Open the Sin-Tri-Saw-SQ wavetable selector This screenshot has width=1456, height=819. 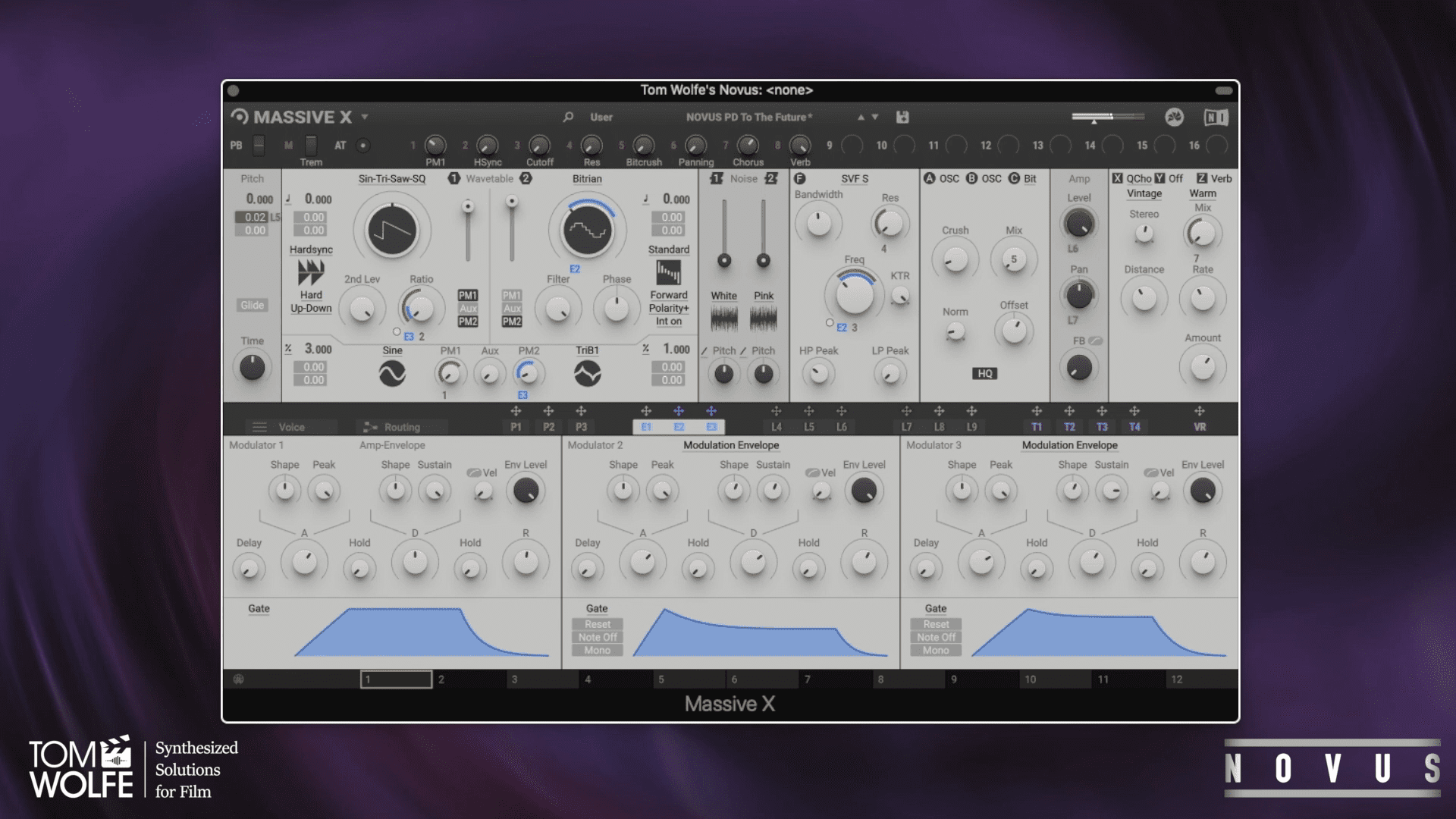coord(392,179)
